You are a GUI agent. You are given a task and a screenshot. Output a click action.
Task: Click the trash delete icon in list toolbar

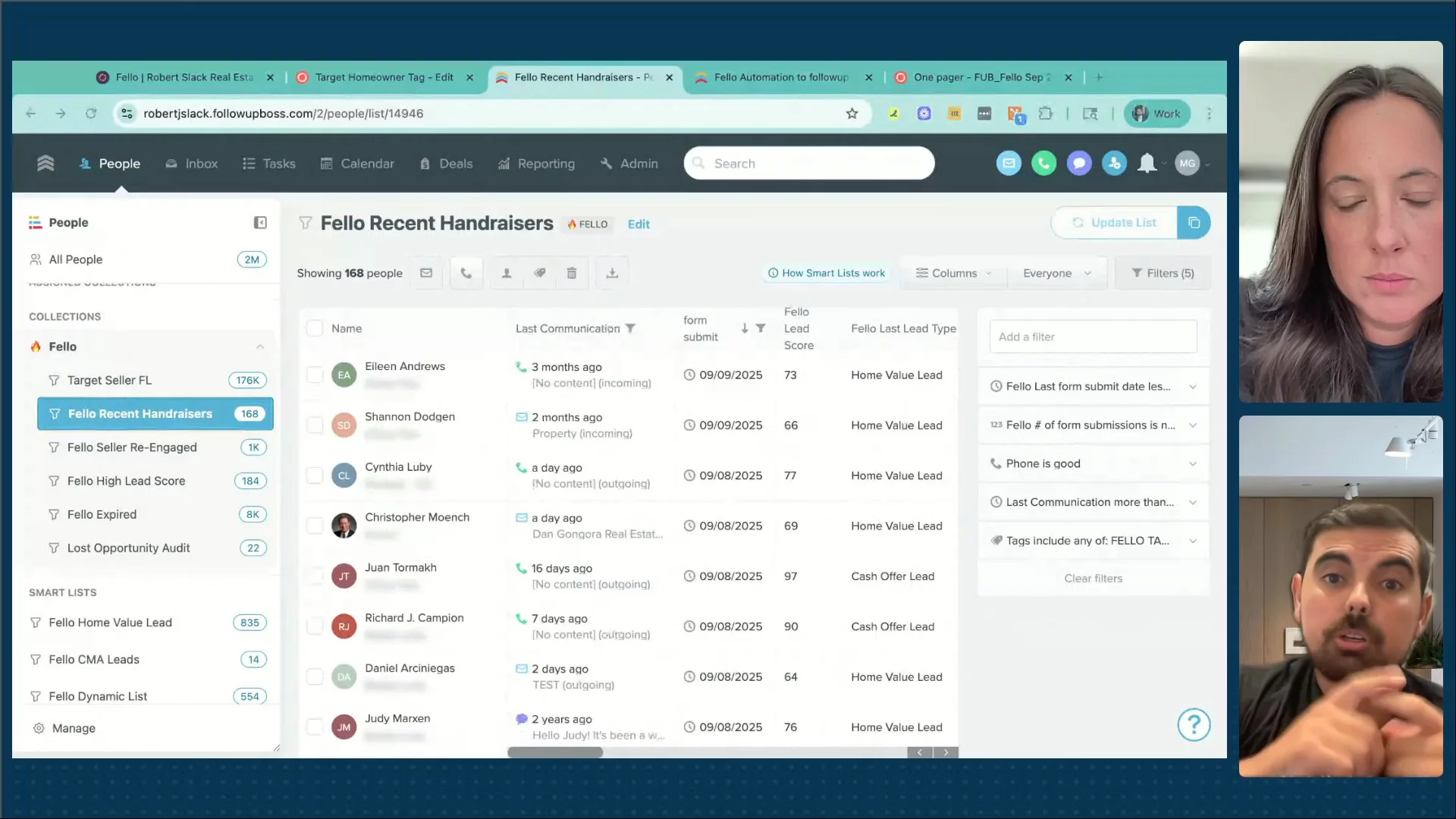point(572,273)
